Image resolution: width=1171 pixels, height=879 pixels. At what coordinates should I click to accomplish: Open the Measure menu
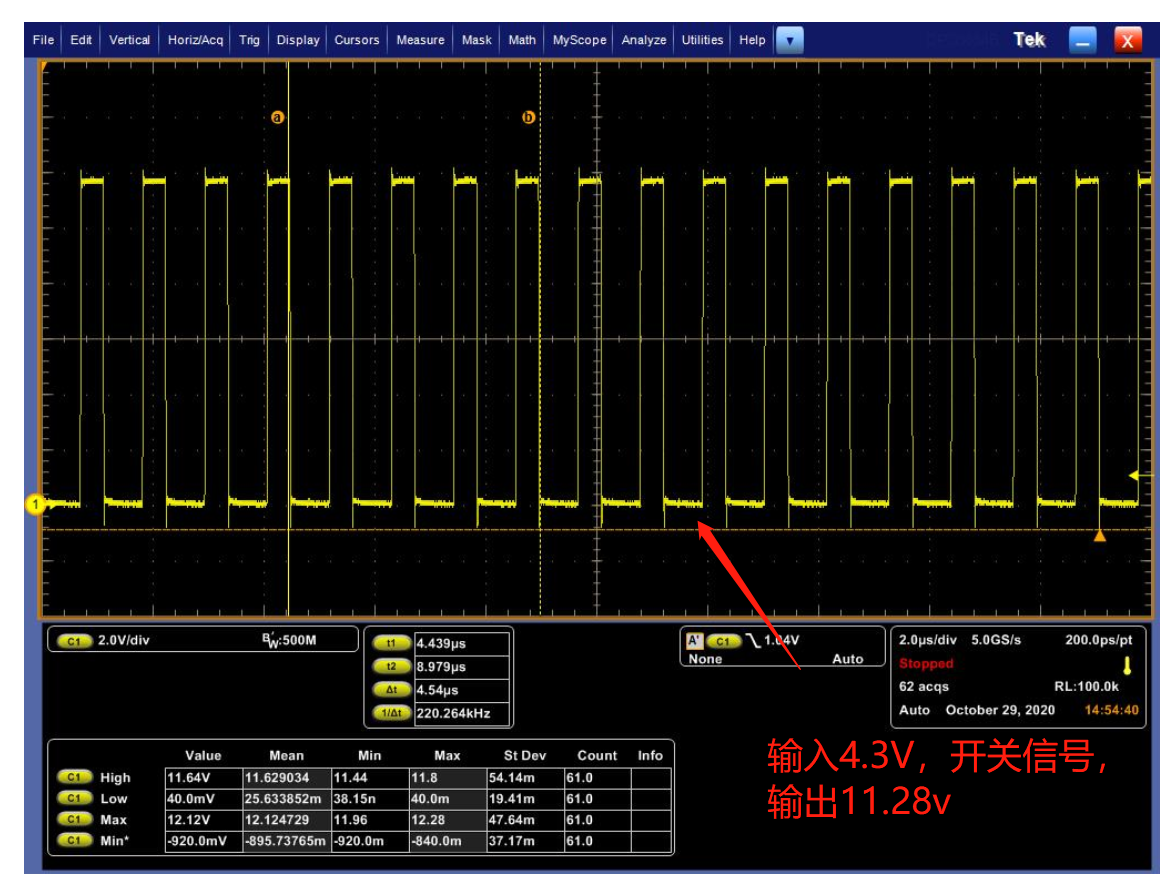tap(420, 40)
